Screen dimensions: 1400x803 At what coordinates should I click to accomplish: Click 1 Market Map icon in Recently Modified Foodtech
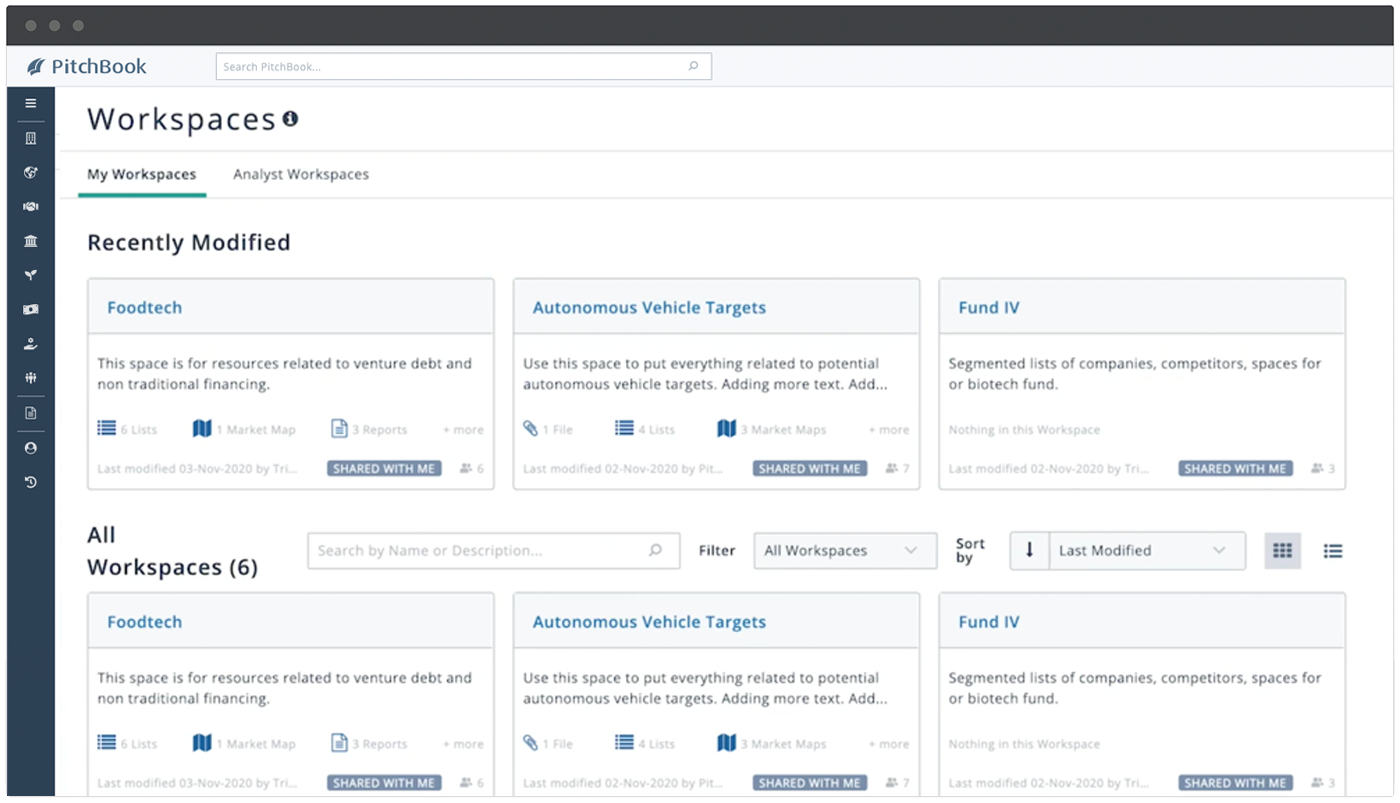202,429
